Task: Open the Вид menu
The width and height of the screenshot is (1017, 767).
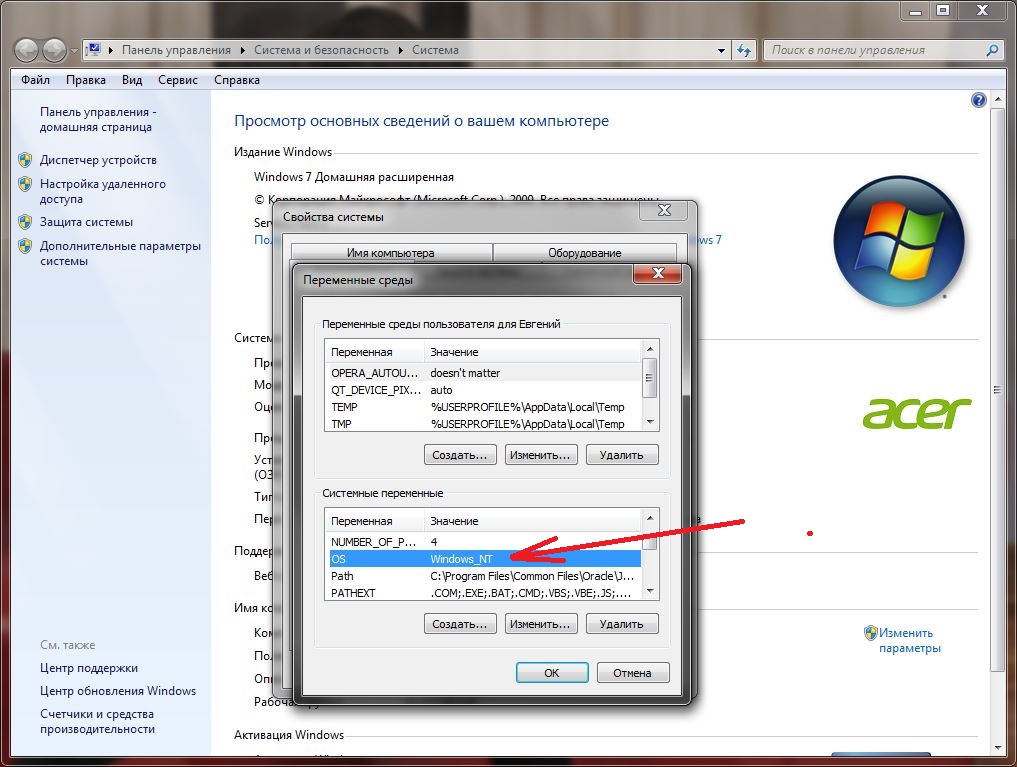Action: pyautogui.click(x=132, y=80)
